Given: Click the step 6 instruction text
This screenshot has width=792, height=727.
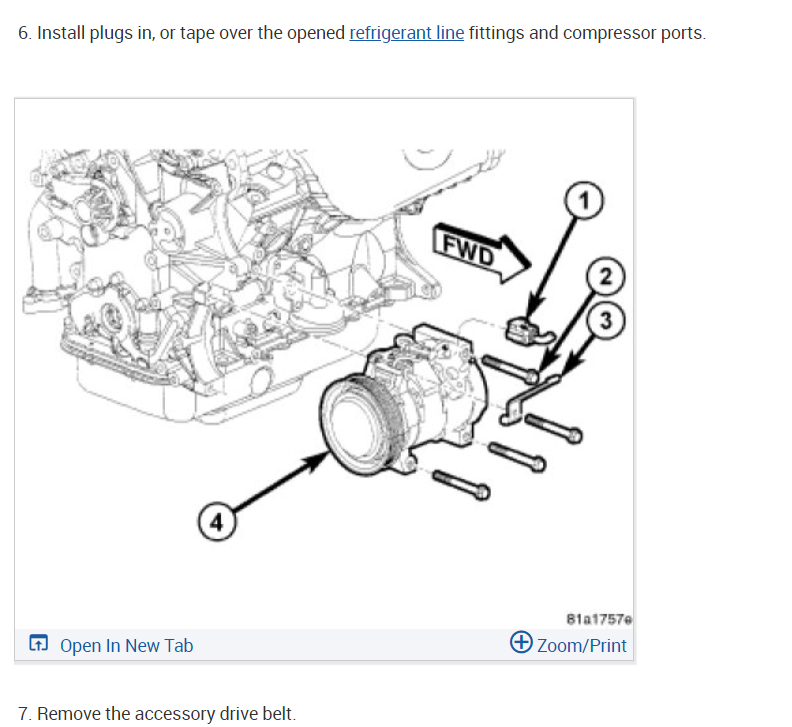Looking at the screenshot, I should [x=362, y=33].
